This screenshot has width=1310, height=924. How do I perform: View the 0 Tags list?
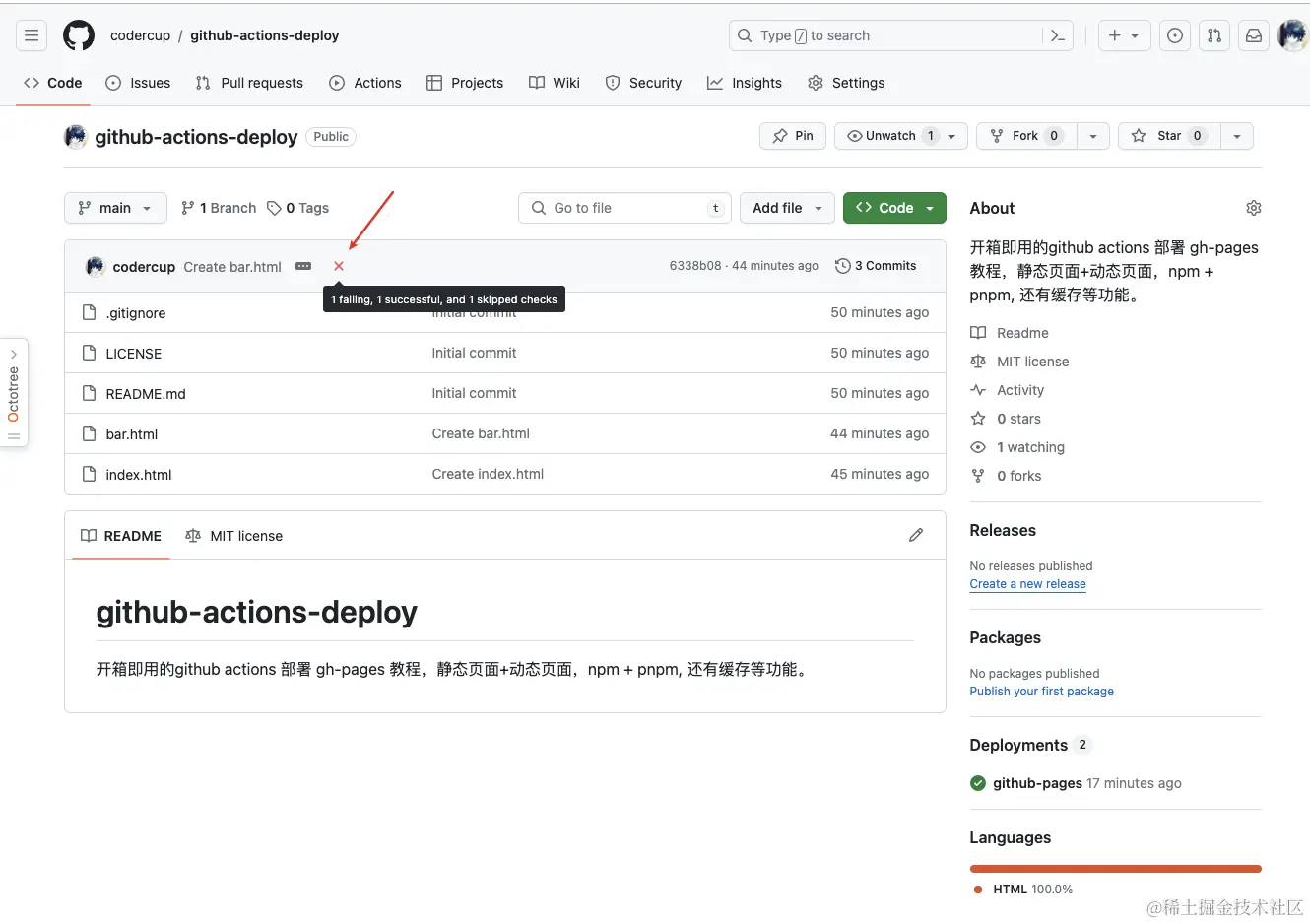298,208
